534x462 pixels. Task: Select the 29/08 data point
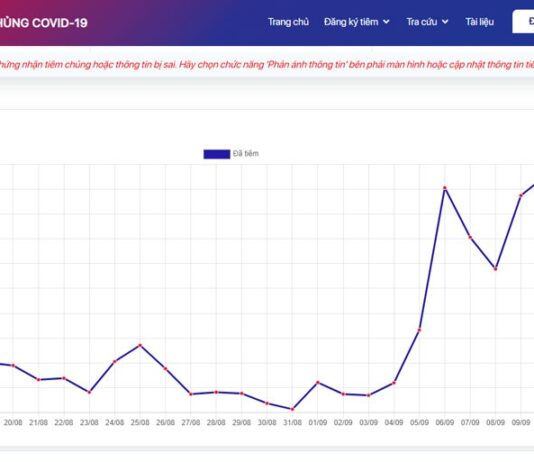[241, 394]
